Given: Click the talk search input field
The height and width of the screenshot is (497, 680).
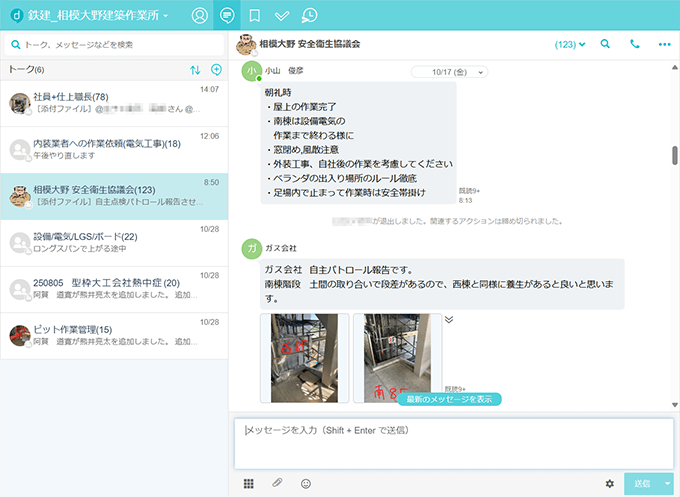Looking at the screenshot, I should [114, 44].
